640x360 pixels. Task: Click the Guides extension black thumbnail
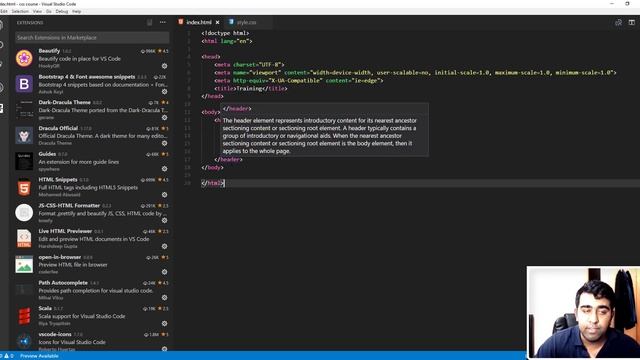[24, 161]
